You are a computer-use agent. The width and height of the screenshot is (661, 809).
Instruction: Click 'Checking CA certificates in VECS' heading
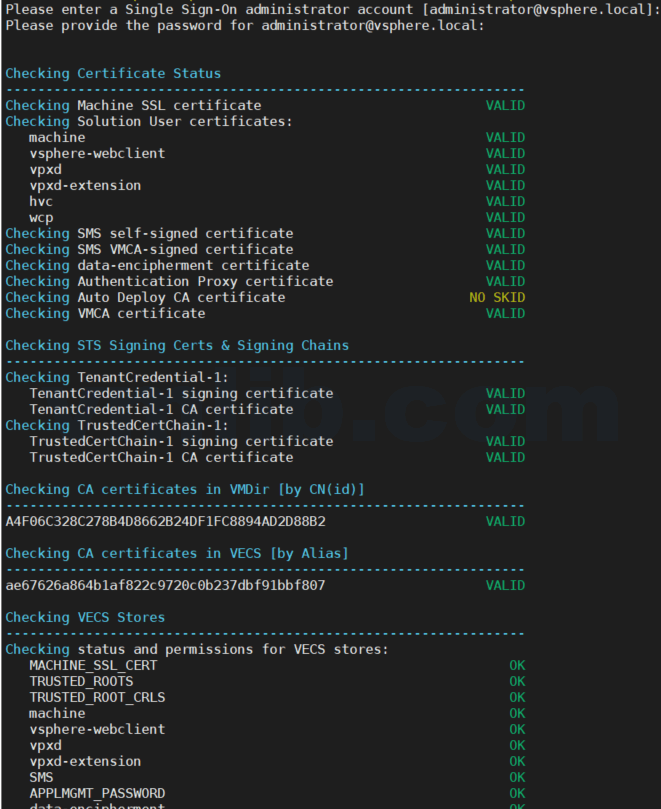tap(177, 553)
